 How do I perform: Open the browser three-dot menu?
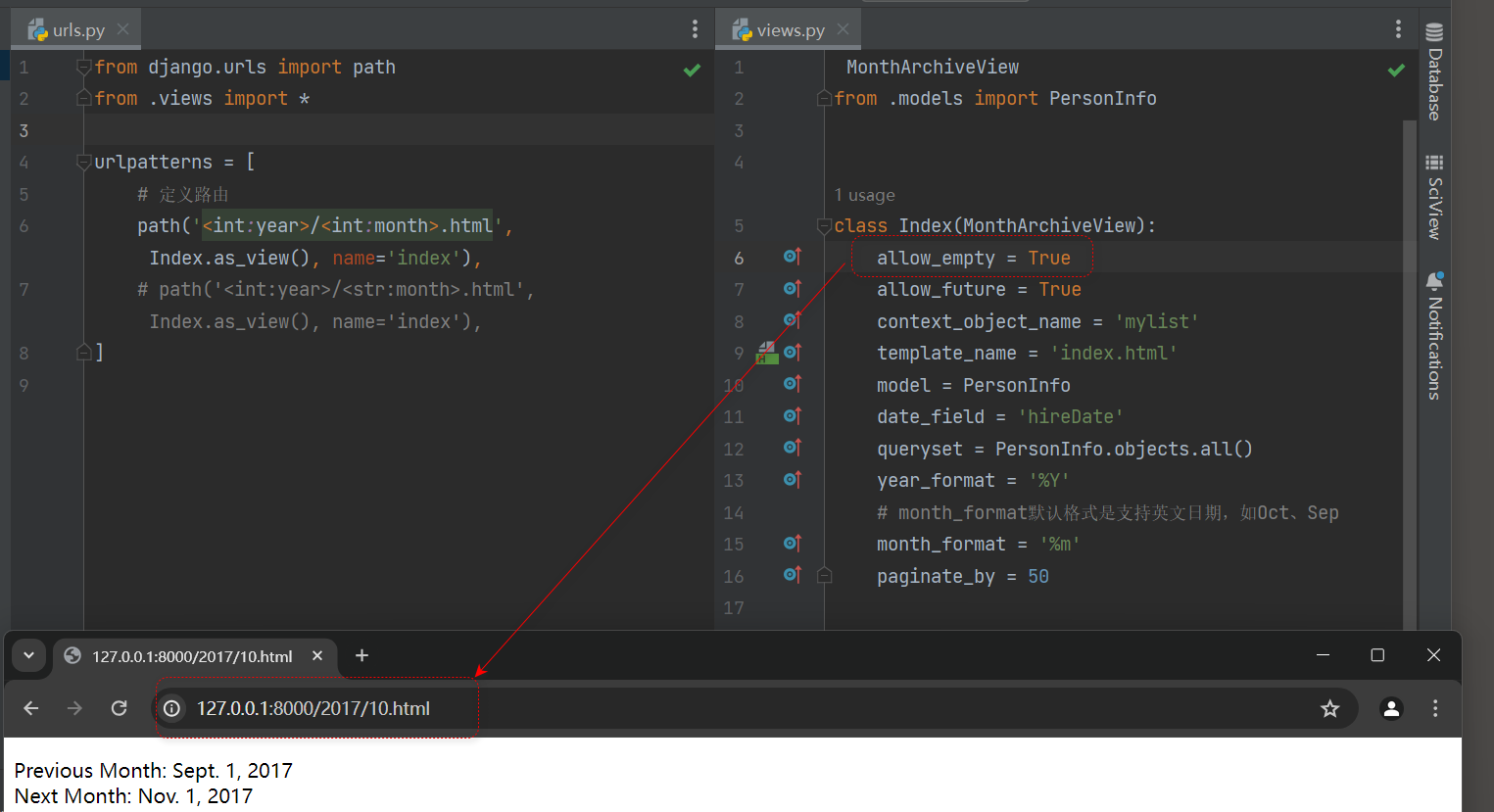(1435, 708)
